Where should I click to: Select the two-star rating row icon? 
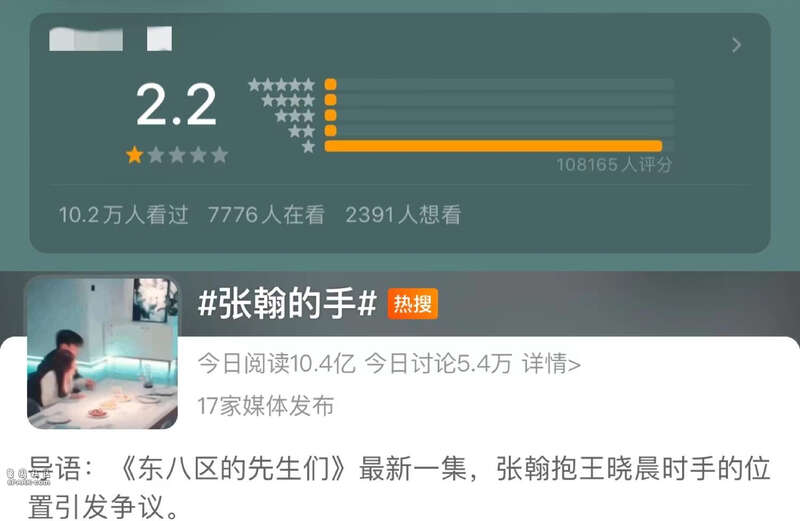[302, 132]
